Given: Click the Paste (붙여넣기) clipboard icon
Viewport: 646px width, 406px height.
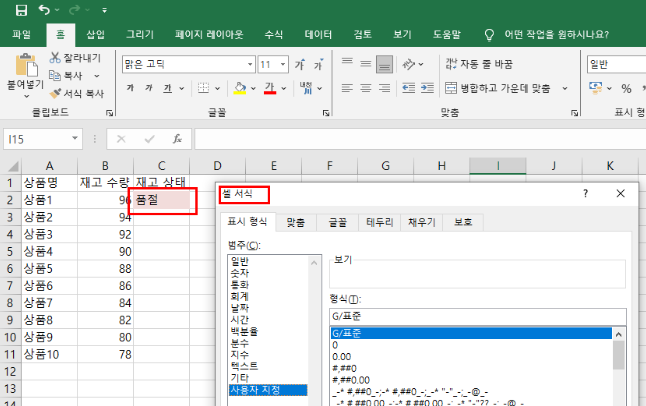Looking at the screenshot, I should [x=26, y=65].
